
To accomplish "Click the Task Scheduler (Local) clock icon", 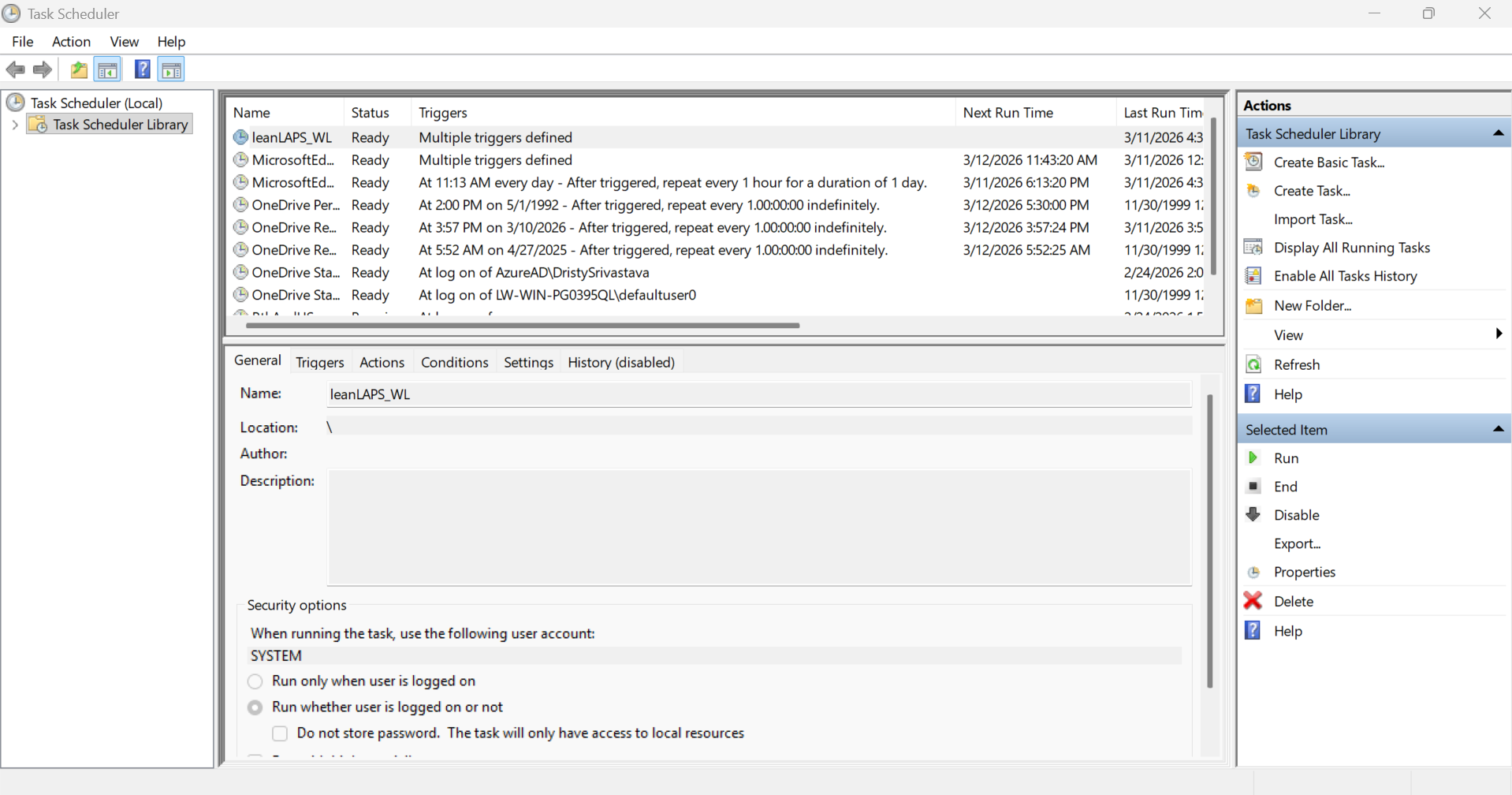I will click(x=15, y=103).
